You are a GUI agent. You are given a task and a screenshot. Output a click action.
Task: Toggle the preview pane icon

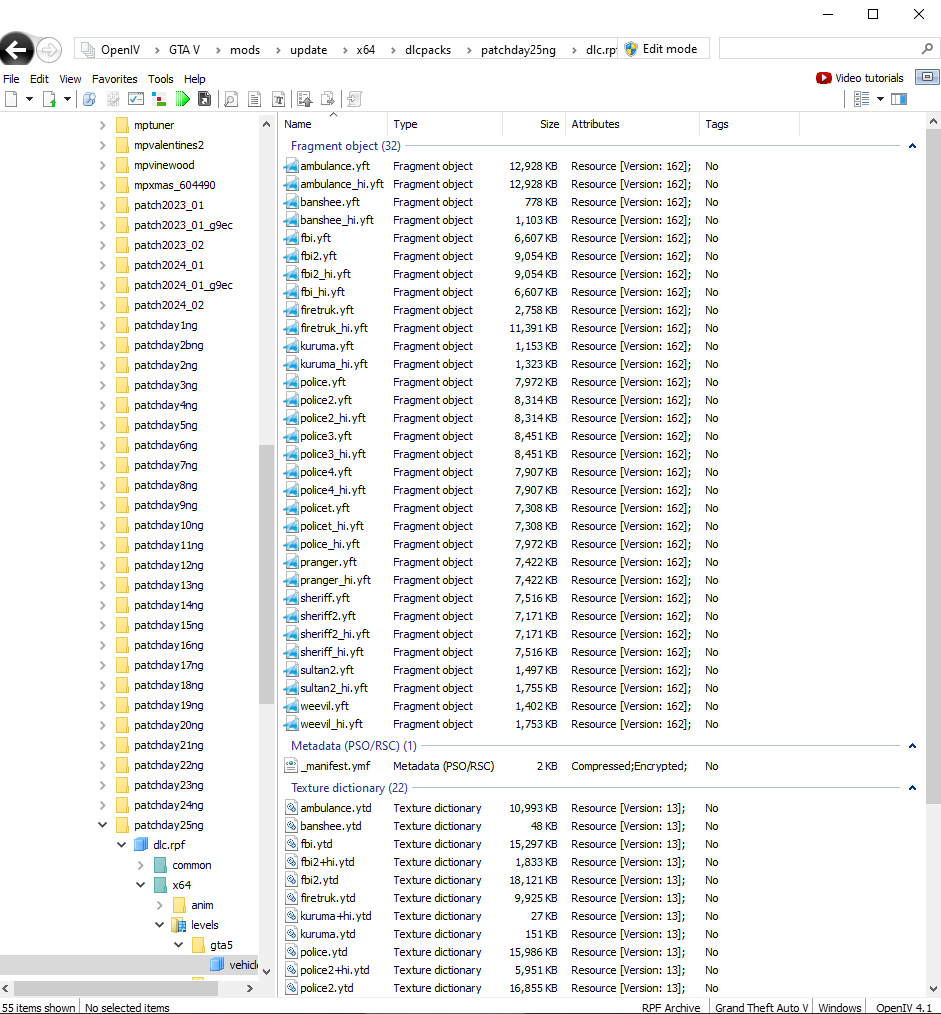[x=899, y=99]
